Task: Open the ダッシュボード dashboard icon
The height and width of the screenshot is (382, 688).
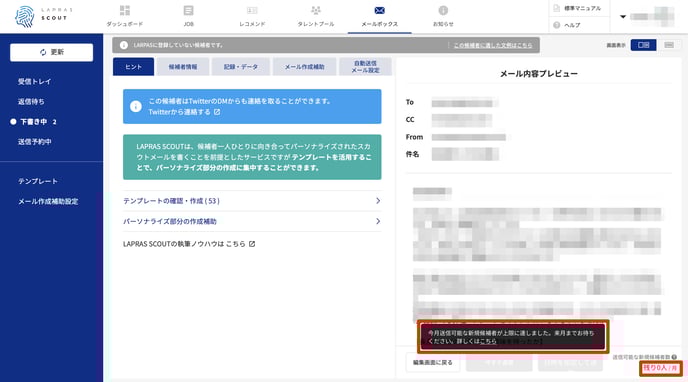Action: 125,10
